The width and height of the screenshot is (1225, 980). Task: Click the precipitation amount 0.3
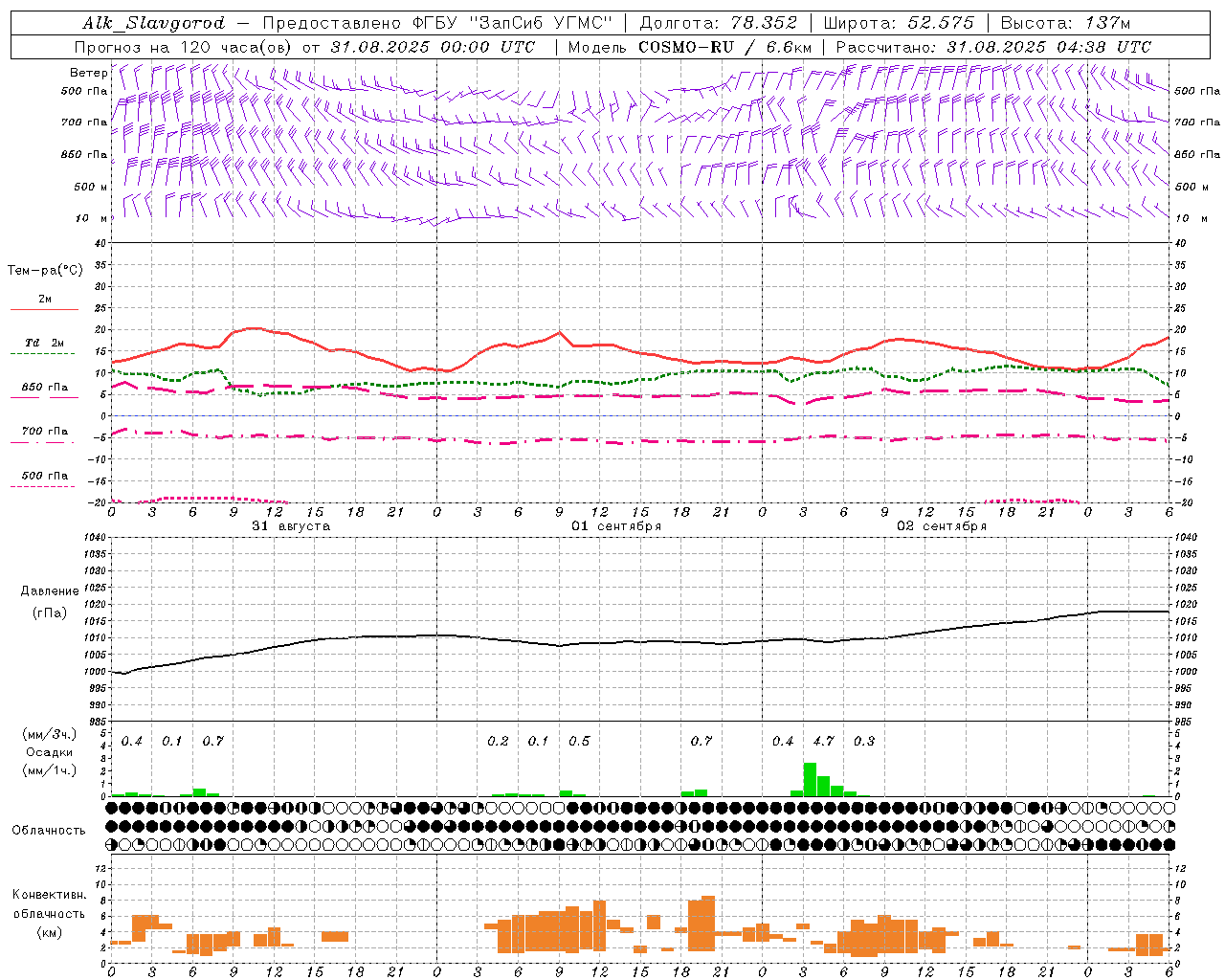coord(864,741)
